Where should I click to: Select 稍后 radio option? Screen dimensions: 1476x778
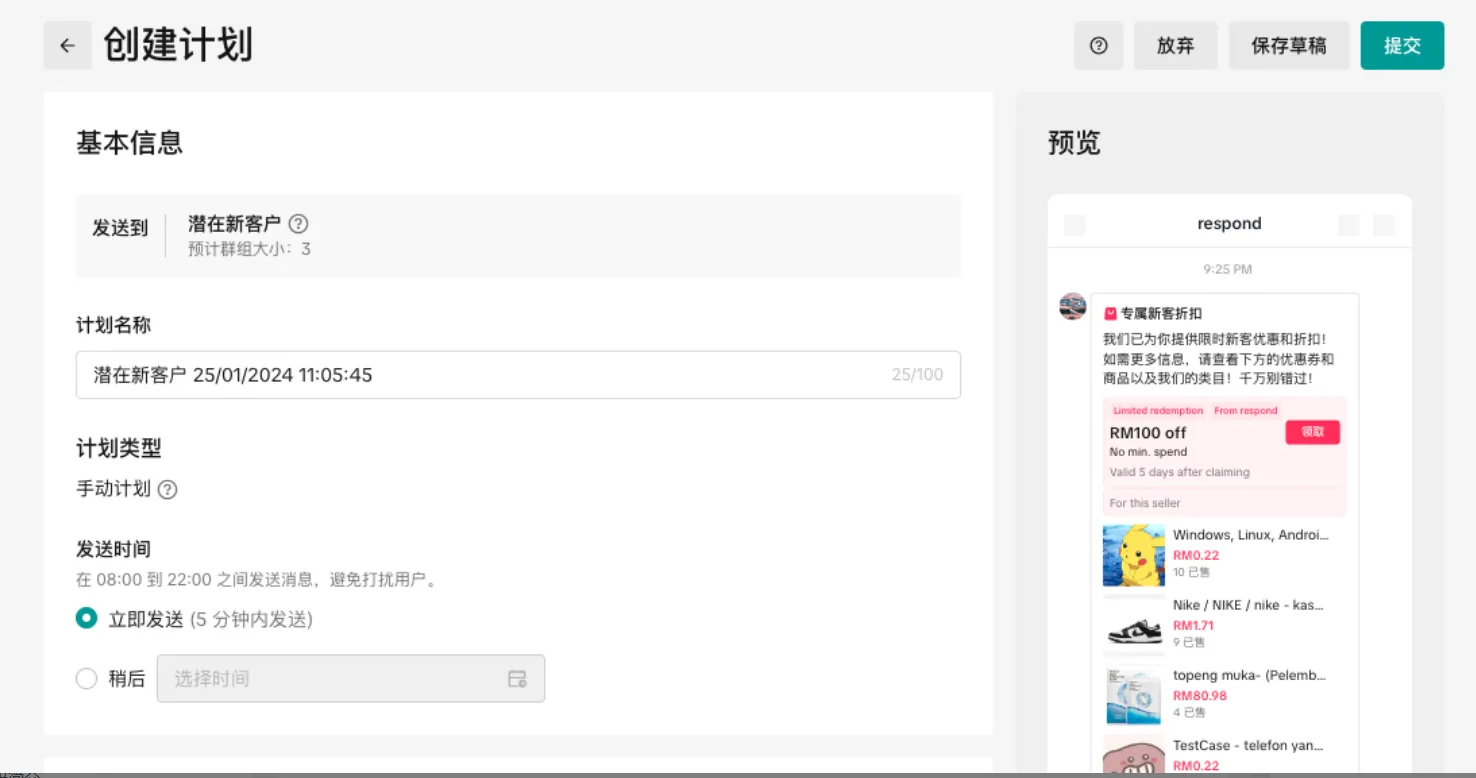coord(86,679)
